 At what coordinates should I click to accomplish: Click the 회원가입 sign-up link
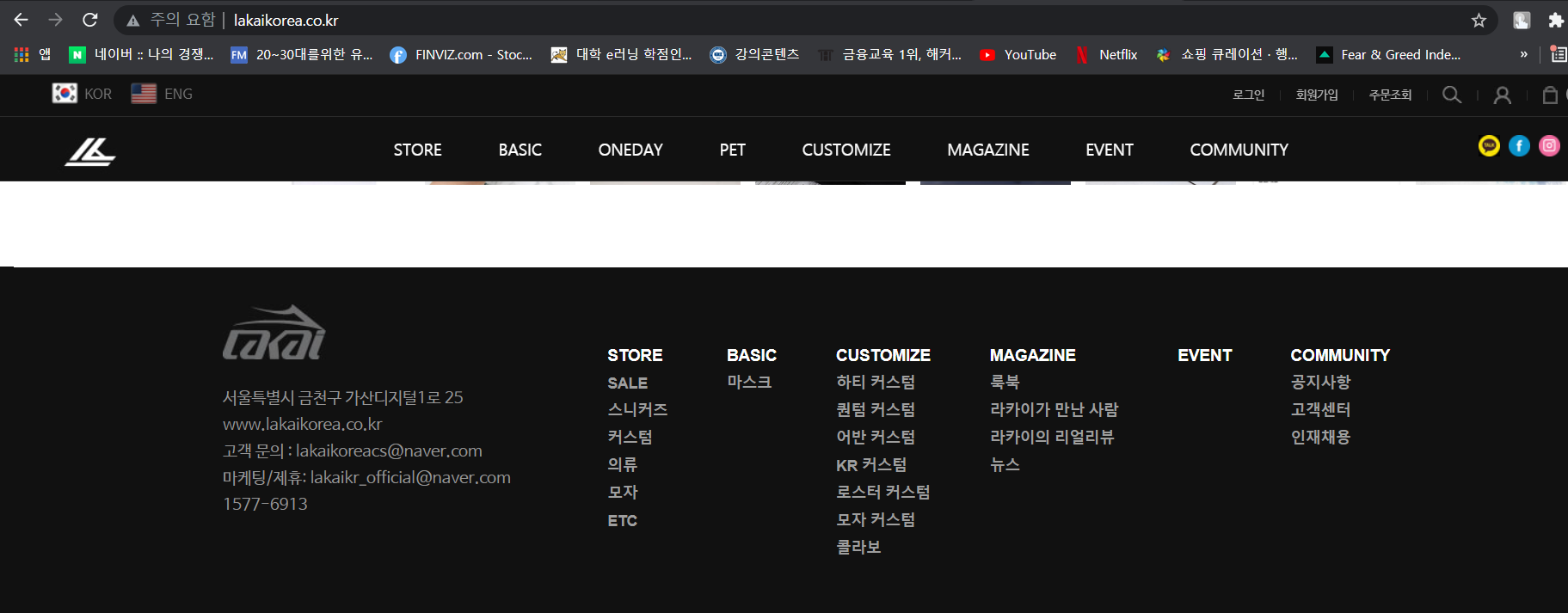click(x=1317, y=95)
